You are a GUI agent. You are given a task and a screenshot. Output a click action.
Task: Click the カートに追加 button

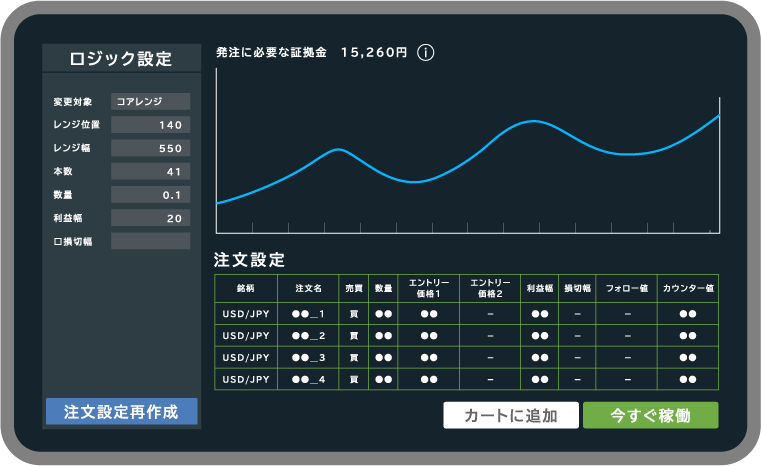pos(510,415)
